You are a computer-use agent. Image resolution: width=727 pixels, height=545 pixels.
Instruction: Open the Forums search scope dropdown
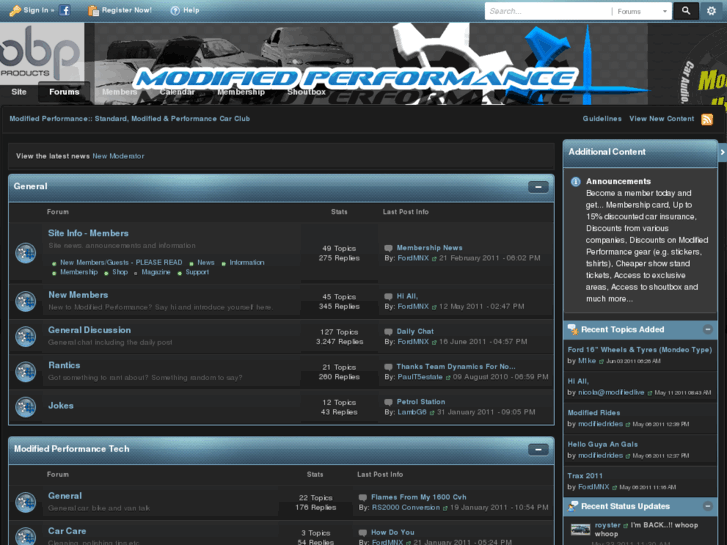click(643, 11)
